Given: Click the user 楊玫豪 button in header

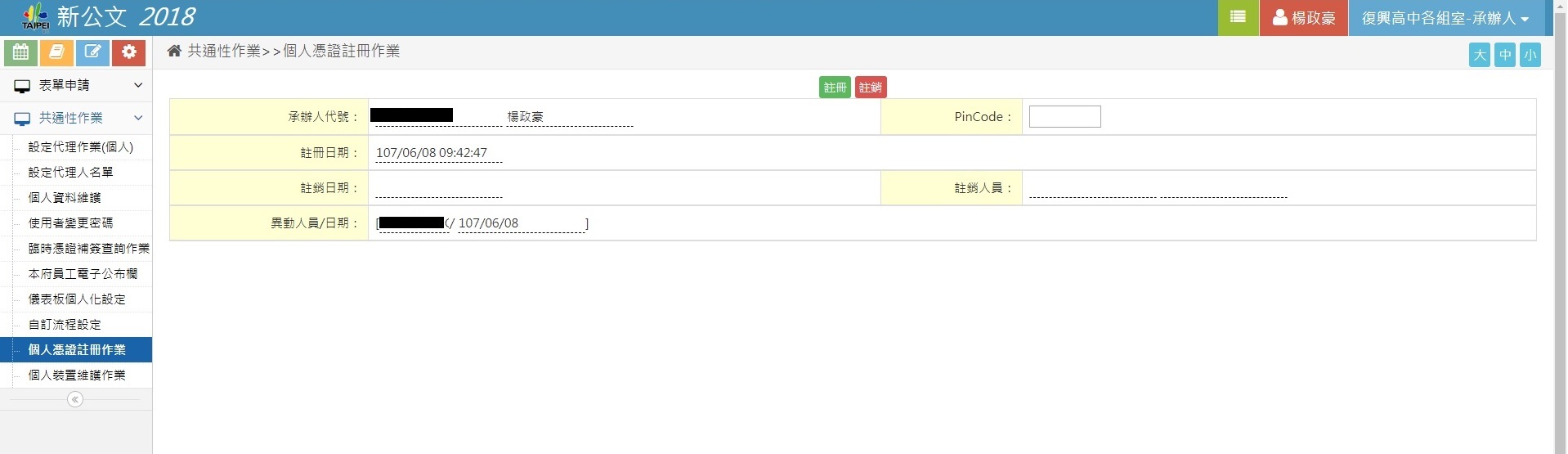Looking at the screenshot, I should 1304,17.
